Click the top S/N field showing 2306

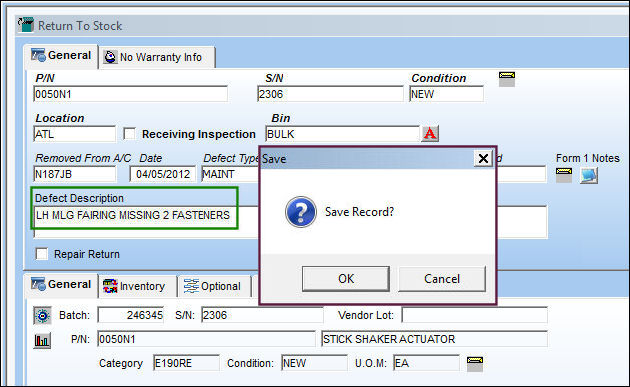pyautogui.click(x=330, y=94)
